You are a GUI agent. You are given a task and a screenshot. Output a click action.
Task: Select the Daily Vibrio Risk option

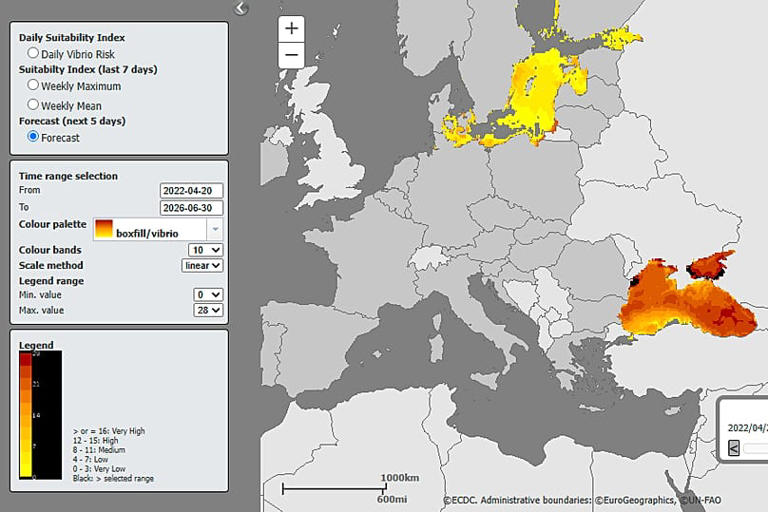[33, 53]
